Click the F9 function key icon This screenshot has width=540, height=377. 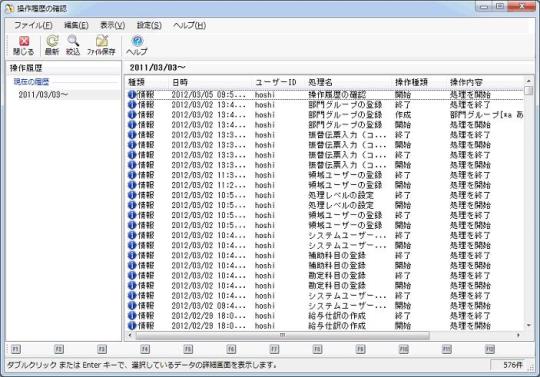pos(360,349)
